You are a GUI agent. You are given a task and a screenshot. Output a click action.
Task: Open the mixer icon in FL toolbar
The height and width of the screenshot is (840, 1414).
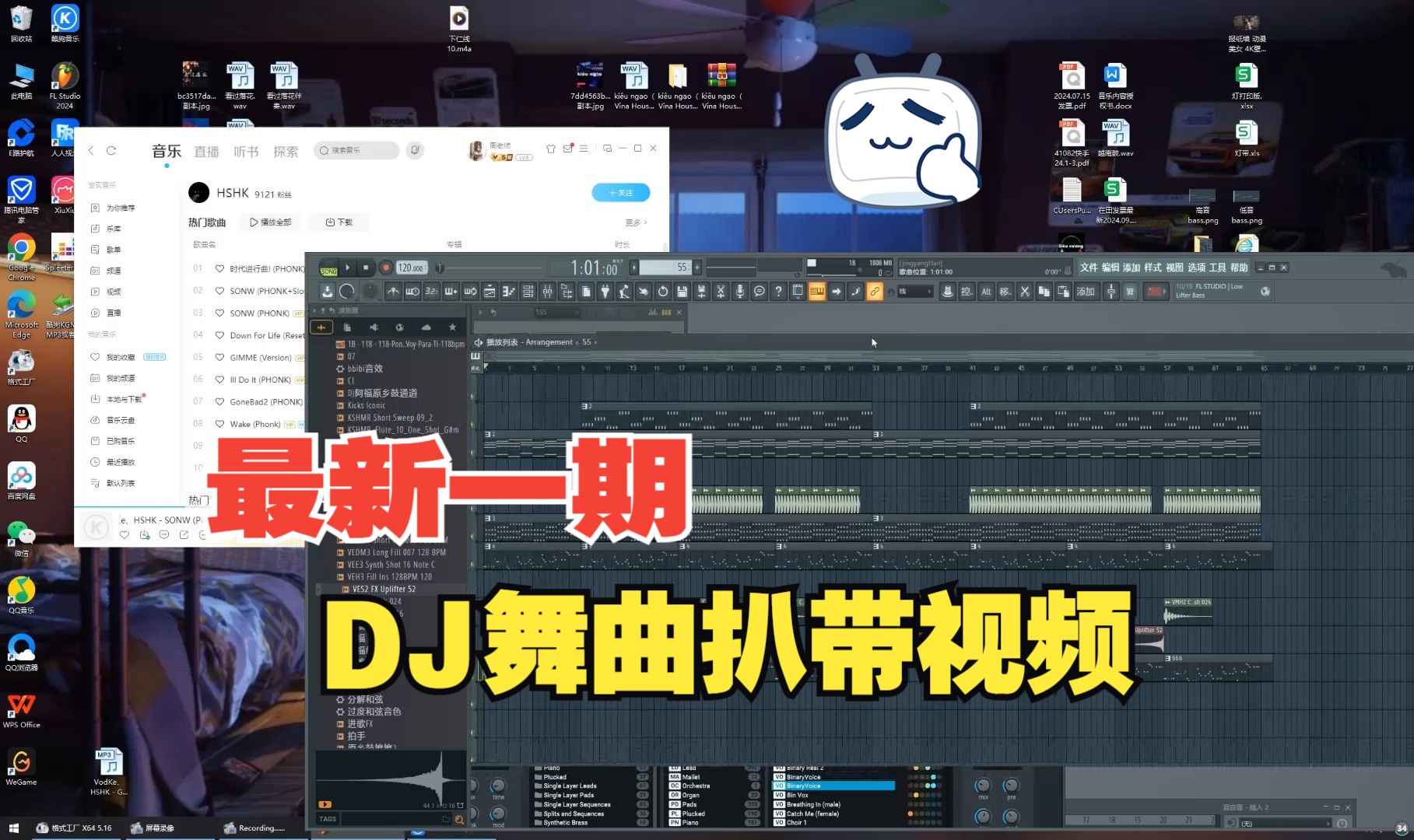(x=548, y=291)
